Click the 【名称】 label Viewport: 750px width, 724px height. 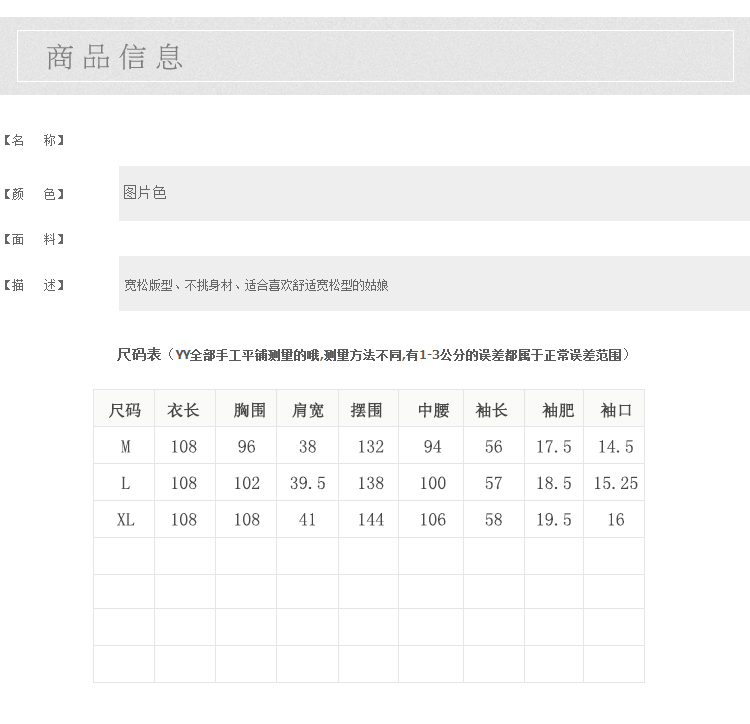(x=34, y=140)
